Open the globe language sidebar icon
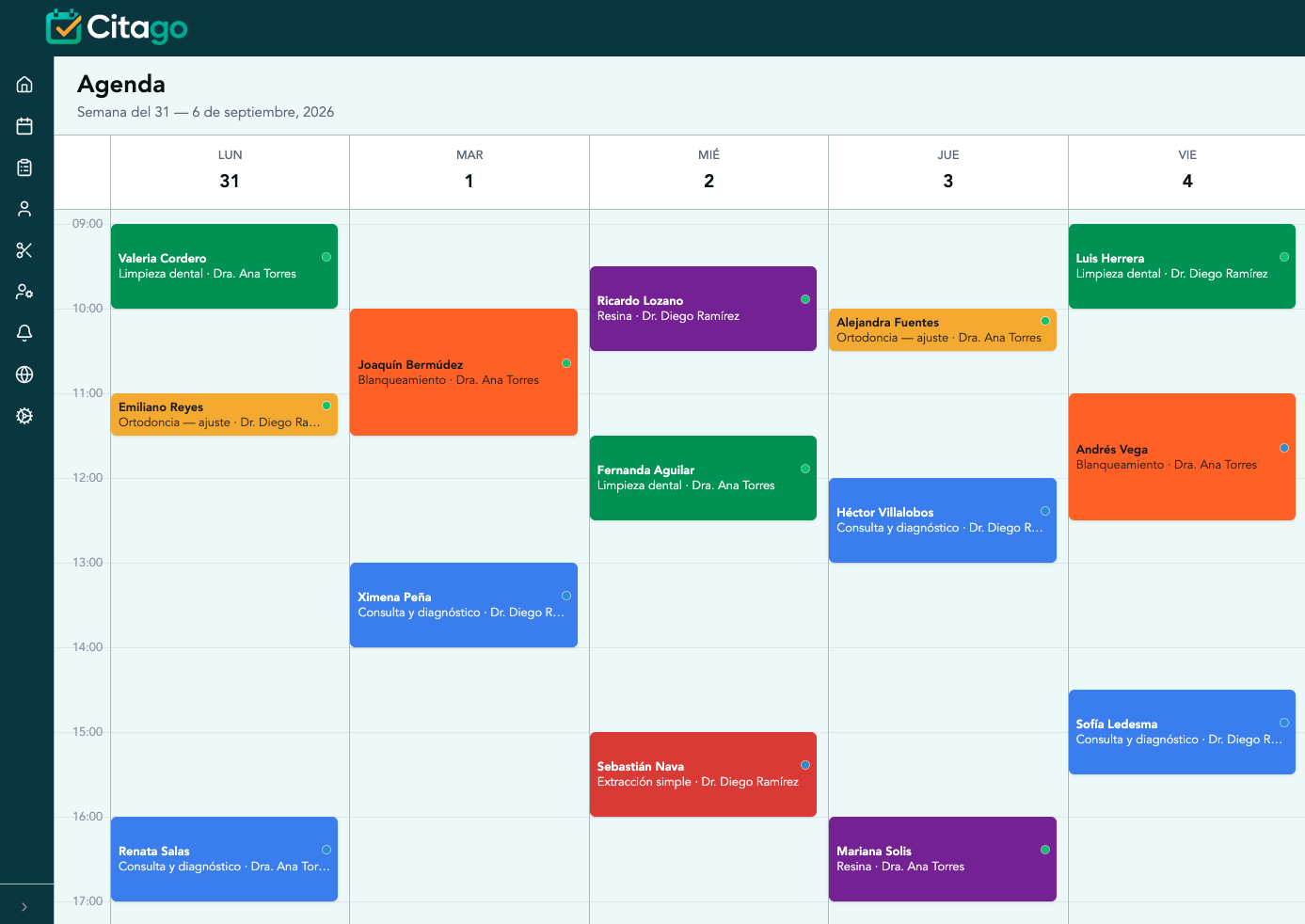This screenshot has height=924, width=1305. click(24, 374)
